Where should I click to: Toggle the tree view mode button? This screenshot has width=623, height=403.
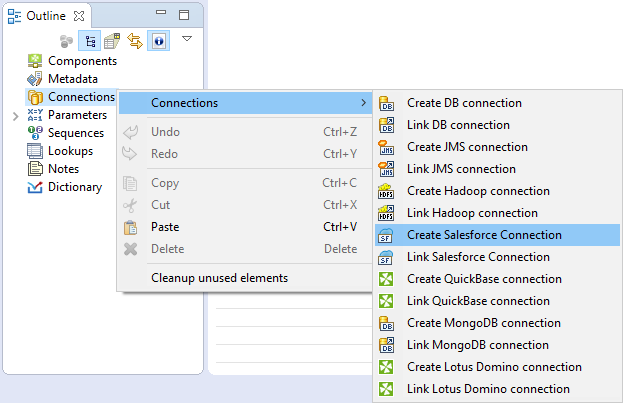tap(88, 40)
